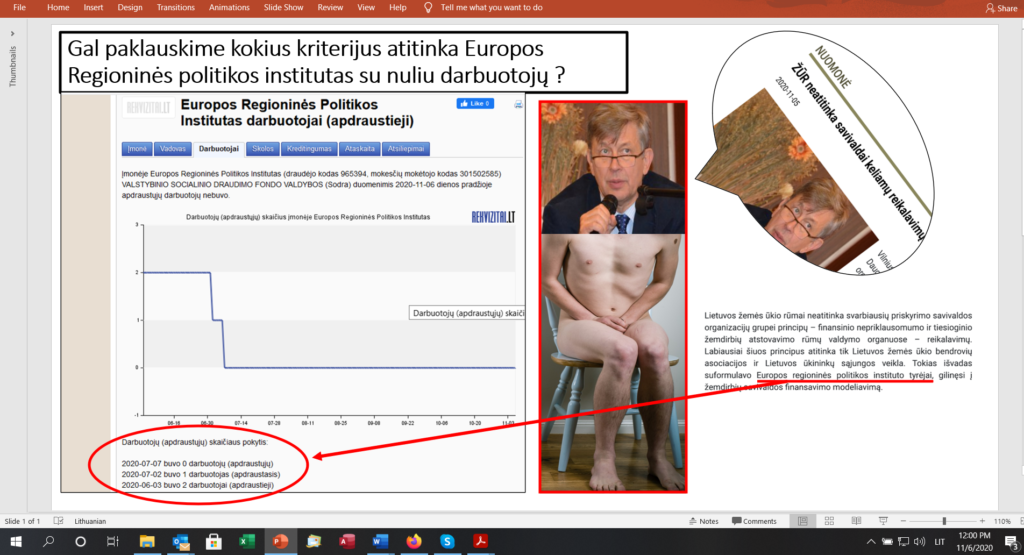Click the 'Darbuotojai' tab in screenshot image

click(x=219, y=149)
